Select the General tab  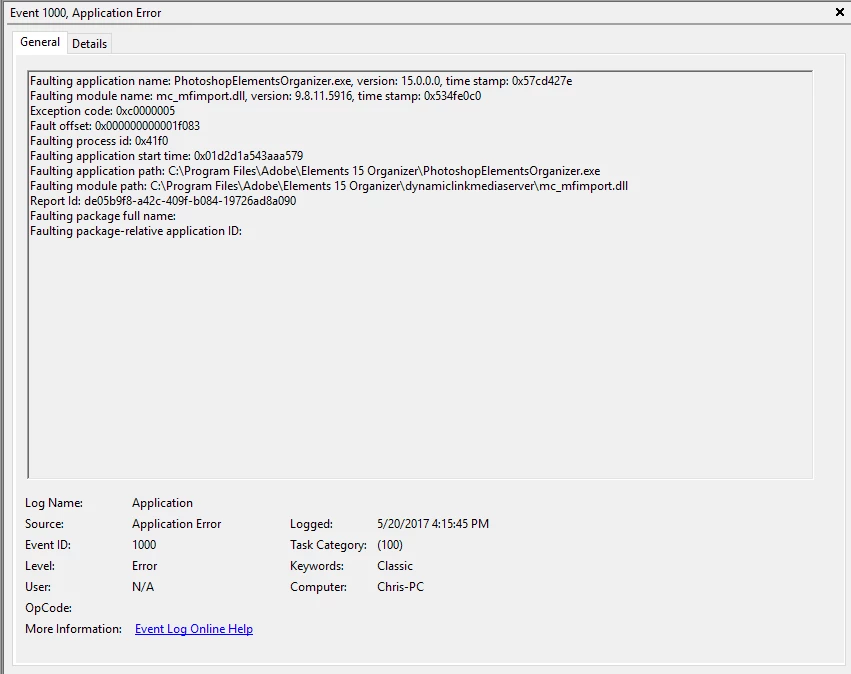[40, 42]
